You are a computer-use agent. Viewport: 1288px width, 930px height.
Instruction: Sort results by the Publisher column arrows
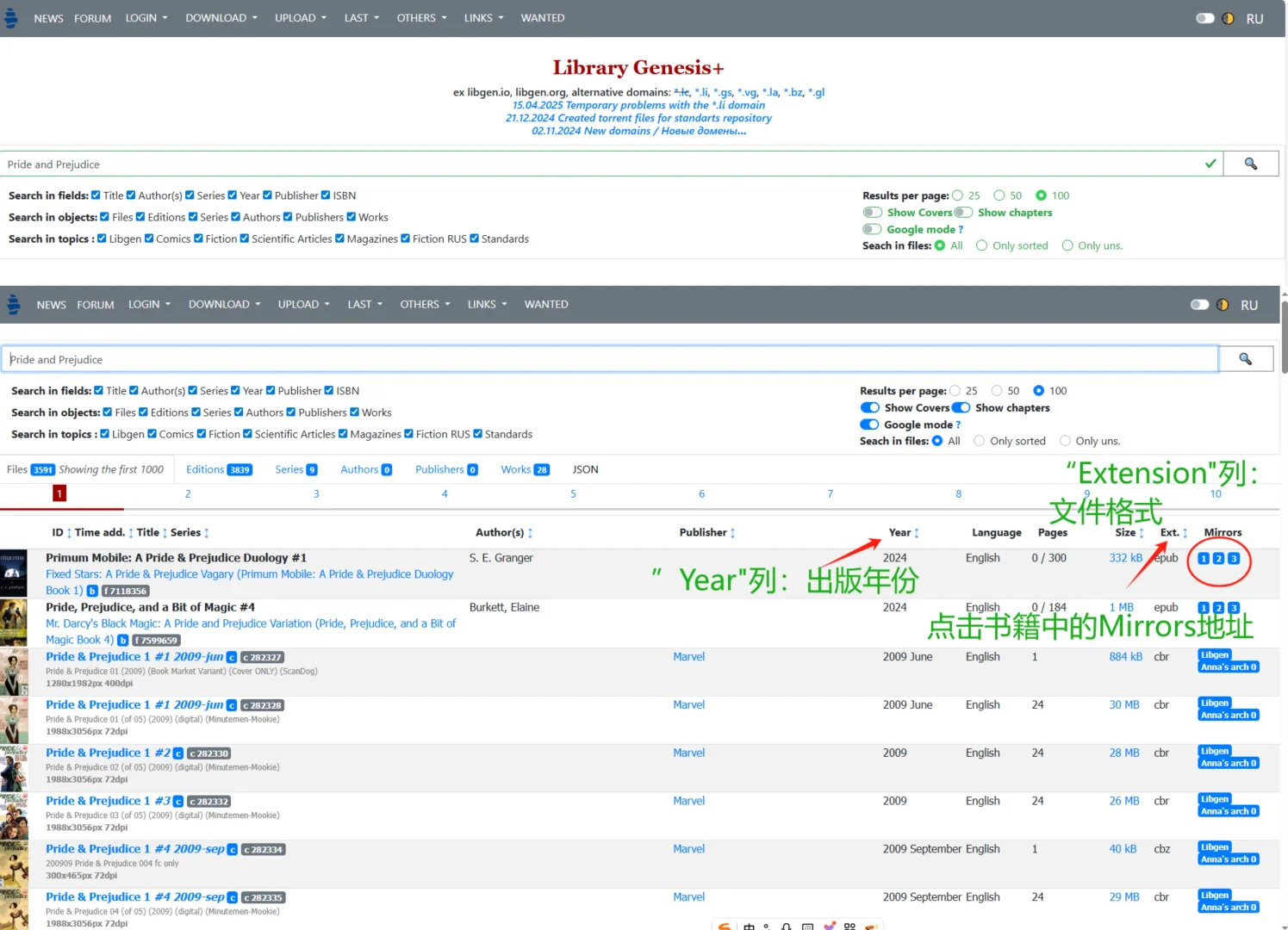(732, 533)
